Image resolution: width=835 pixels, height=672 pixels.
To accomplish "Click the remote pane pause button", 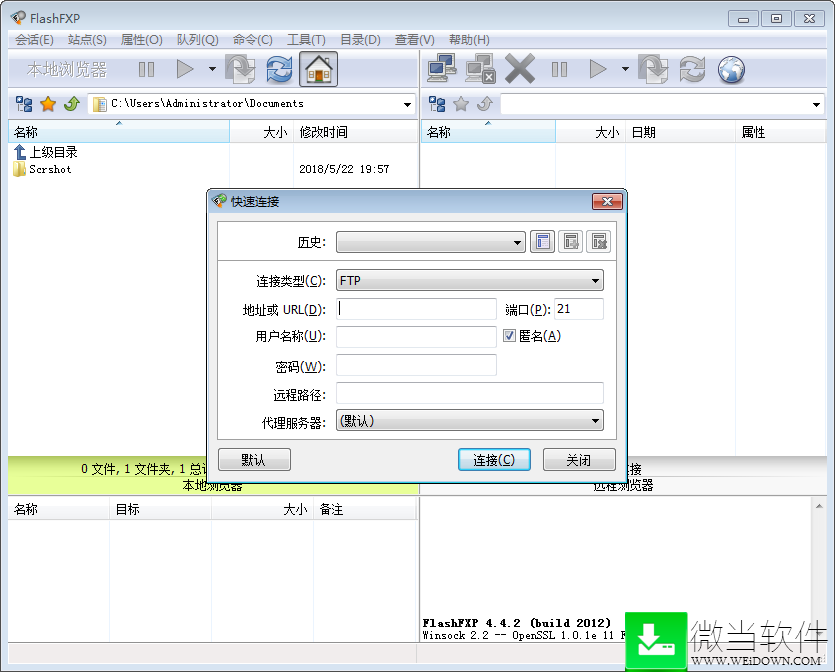I will pyautogui.click(x=559, y=69).
